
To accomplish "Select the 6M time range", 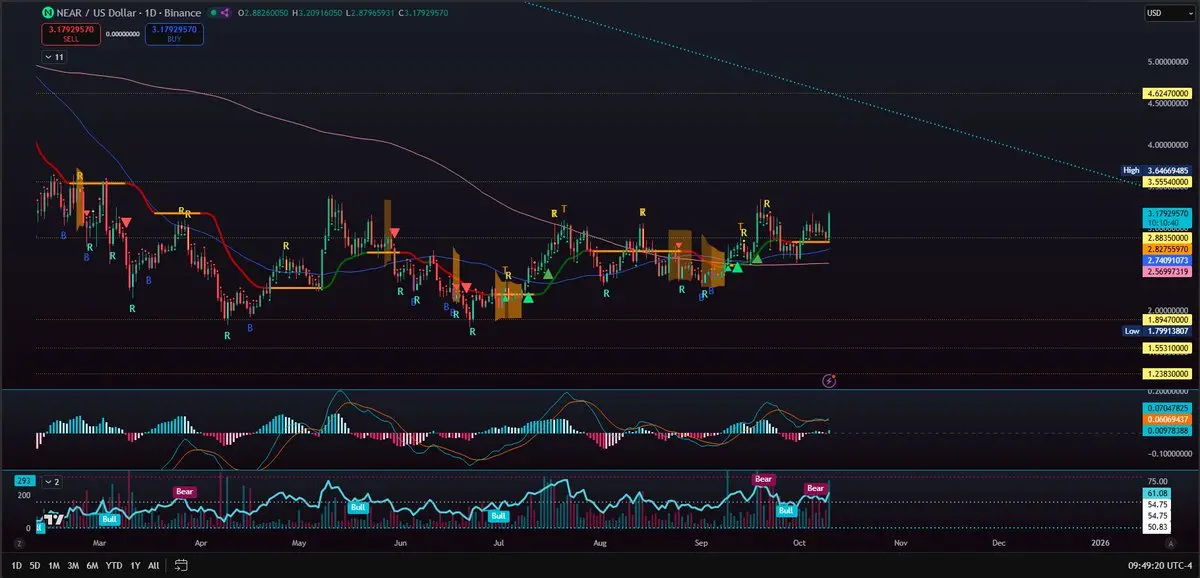I will click(92, 566).
